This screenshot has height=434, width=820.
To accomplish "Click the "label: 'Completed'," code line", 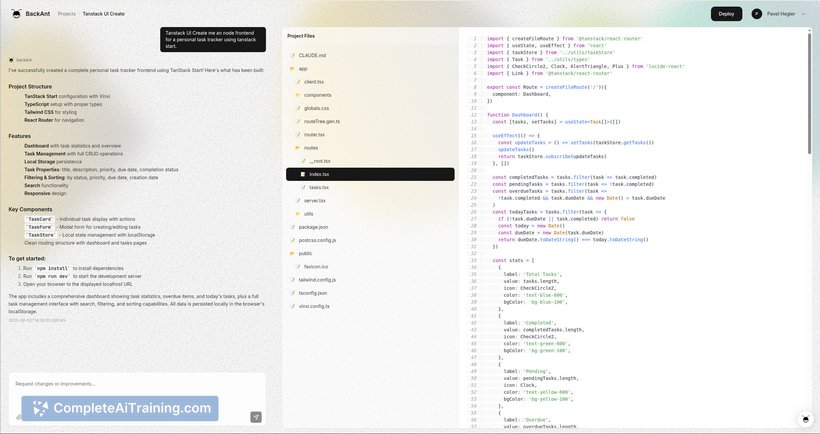I will [530, 323].
